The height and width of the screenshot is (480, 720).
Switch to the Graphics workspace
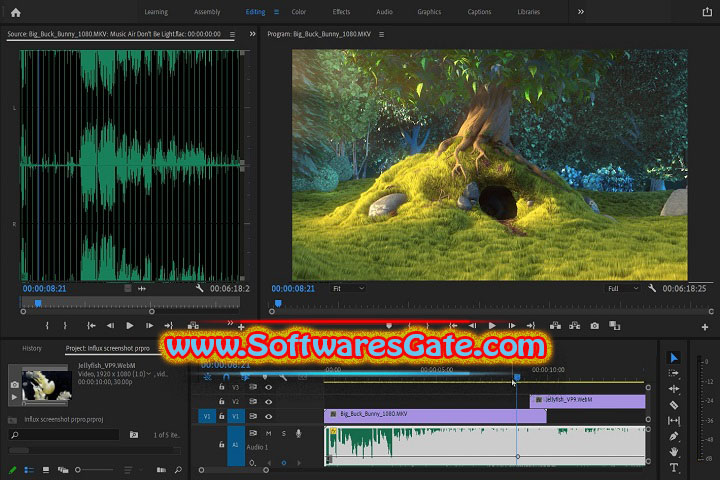429,12
